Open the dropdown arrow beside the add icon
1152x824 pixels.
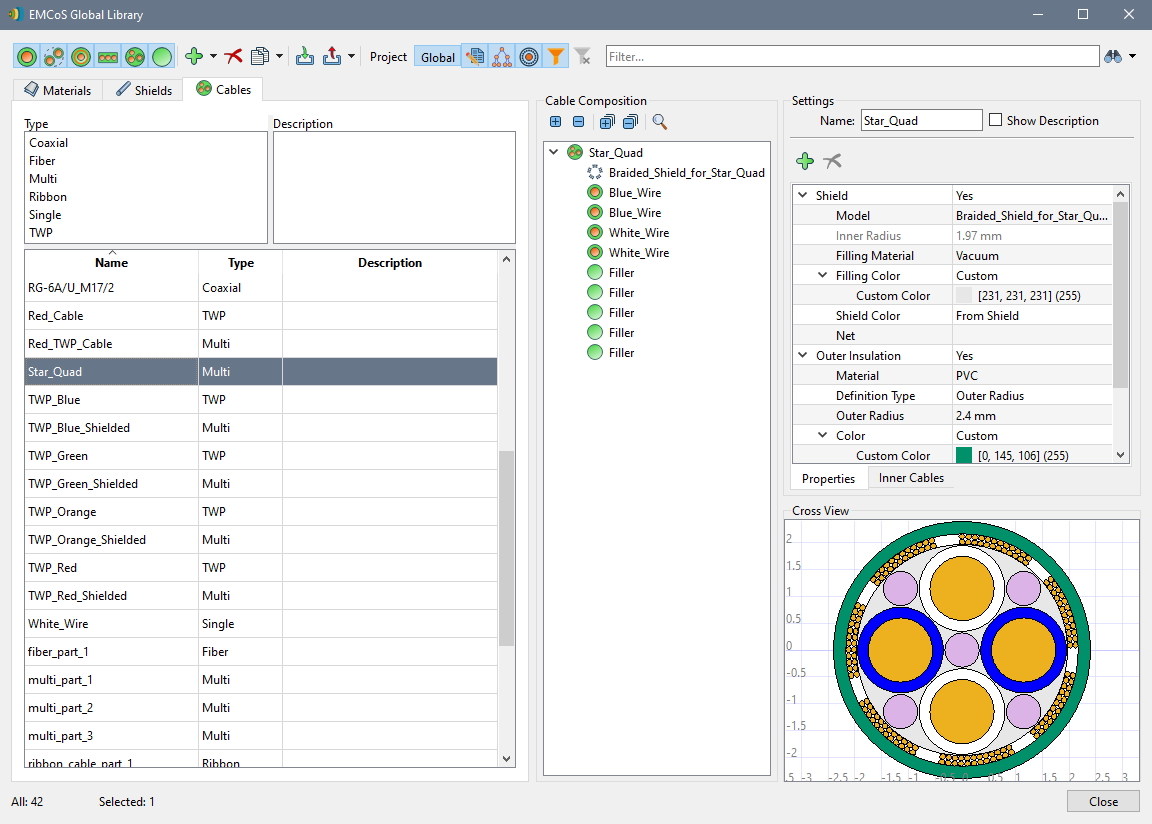coord(213,57)
